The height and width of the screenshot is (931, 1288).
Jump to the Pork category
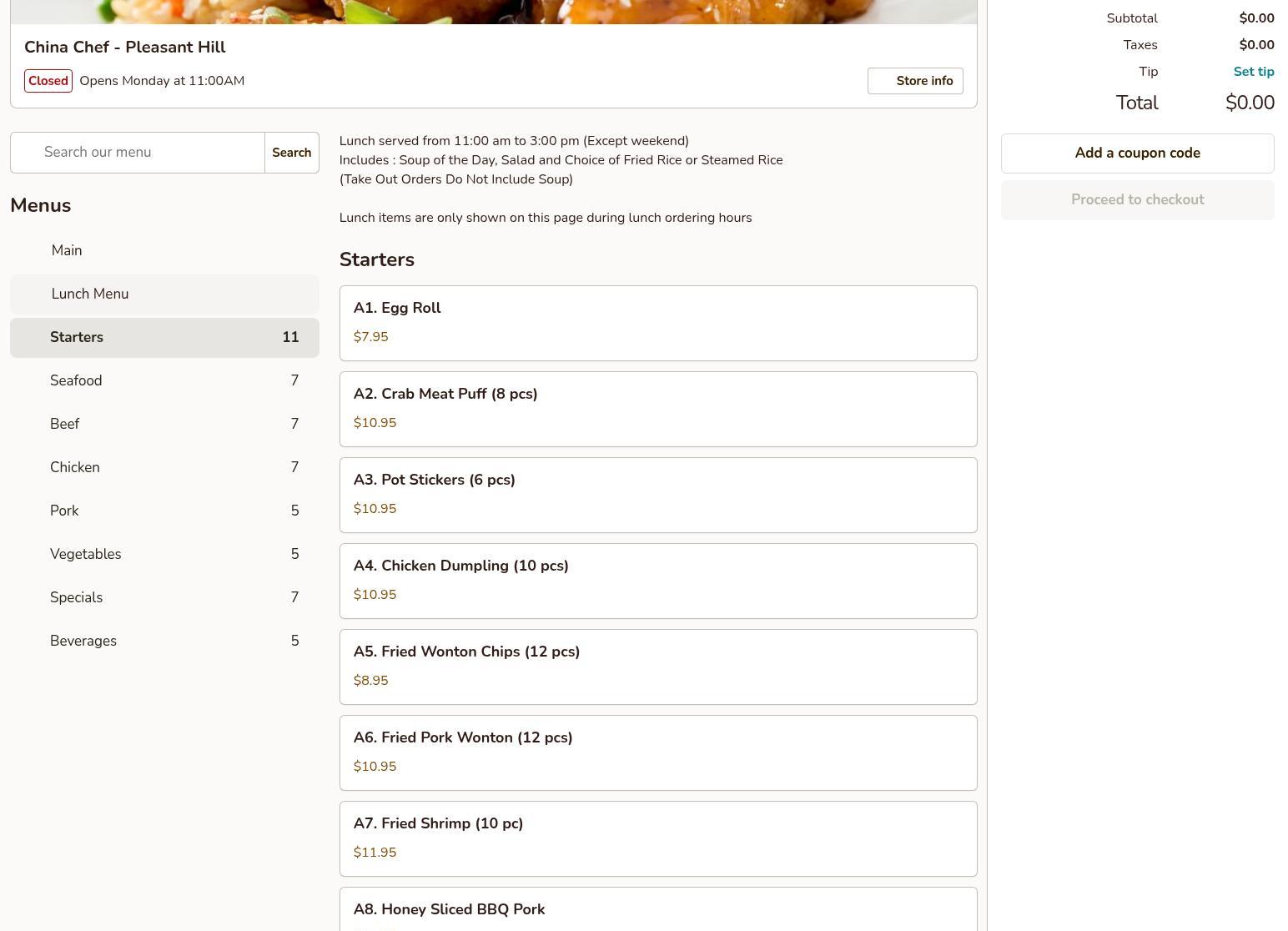[x=164, y=511]
